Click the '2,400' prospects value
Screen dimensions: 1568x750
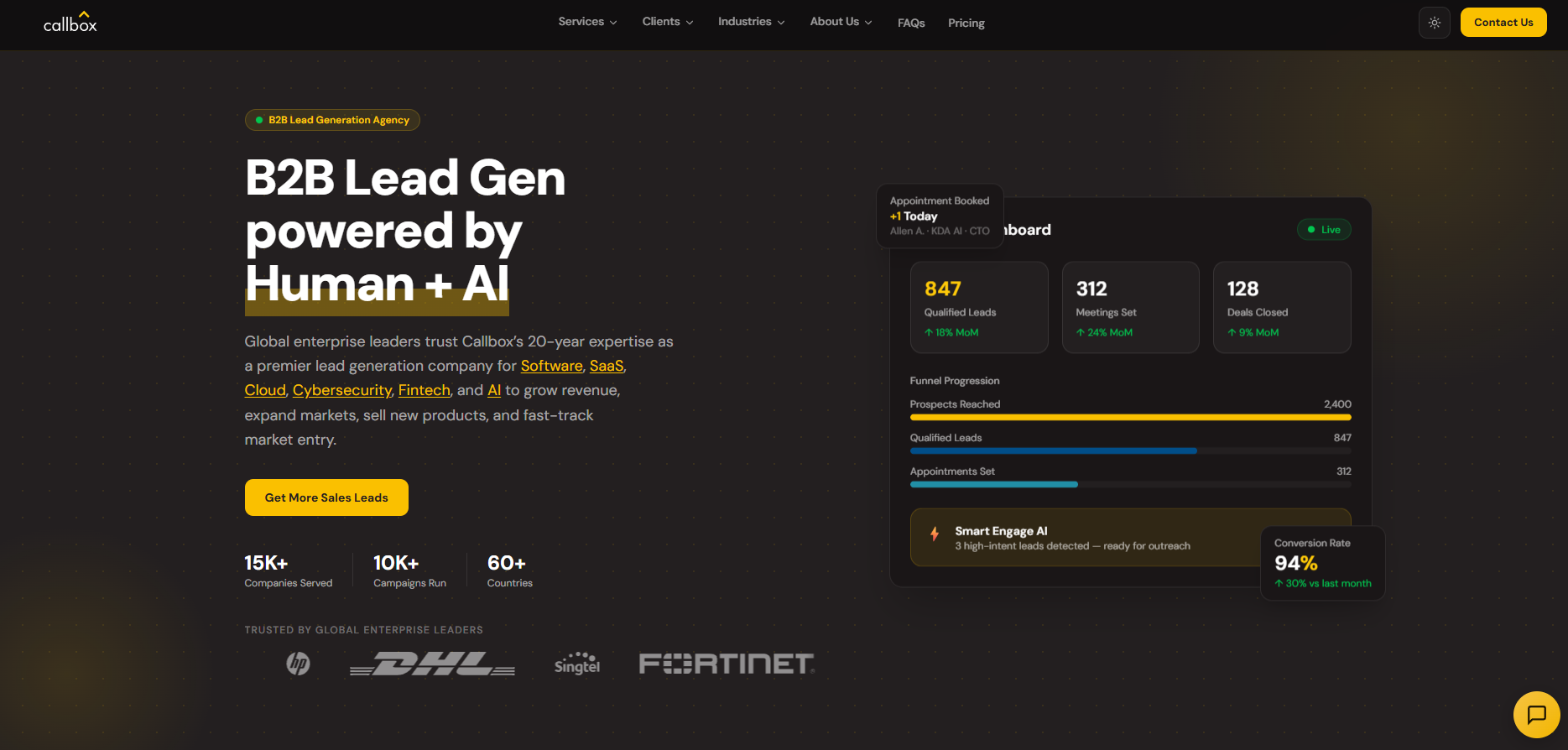click(x=1337, y=404)
